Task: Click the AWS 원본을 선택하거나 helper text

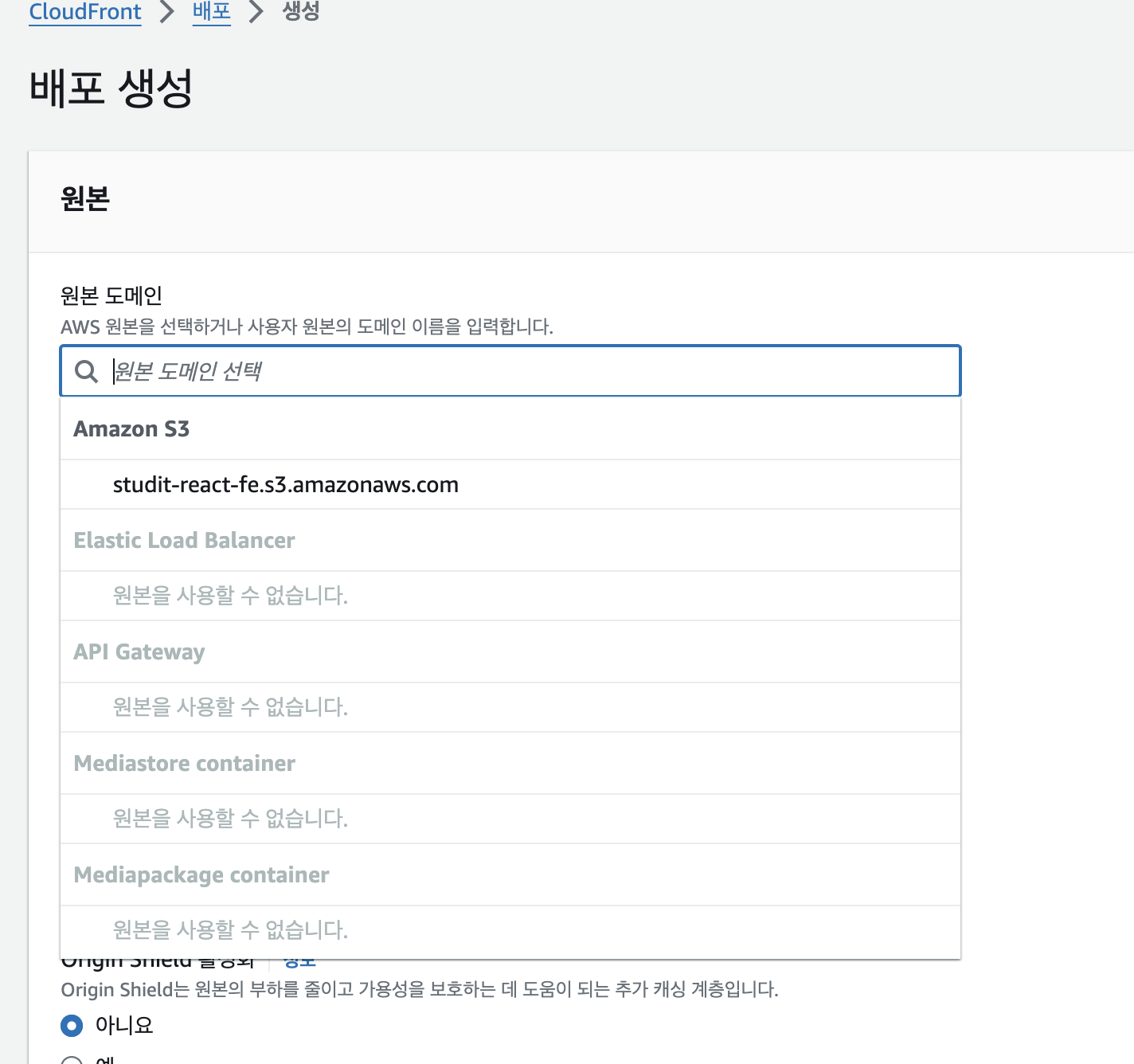Action: [307, 327]
